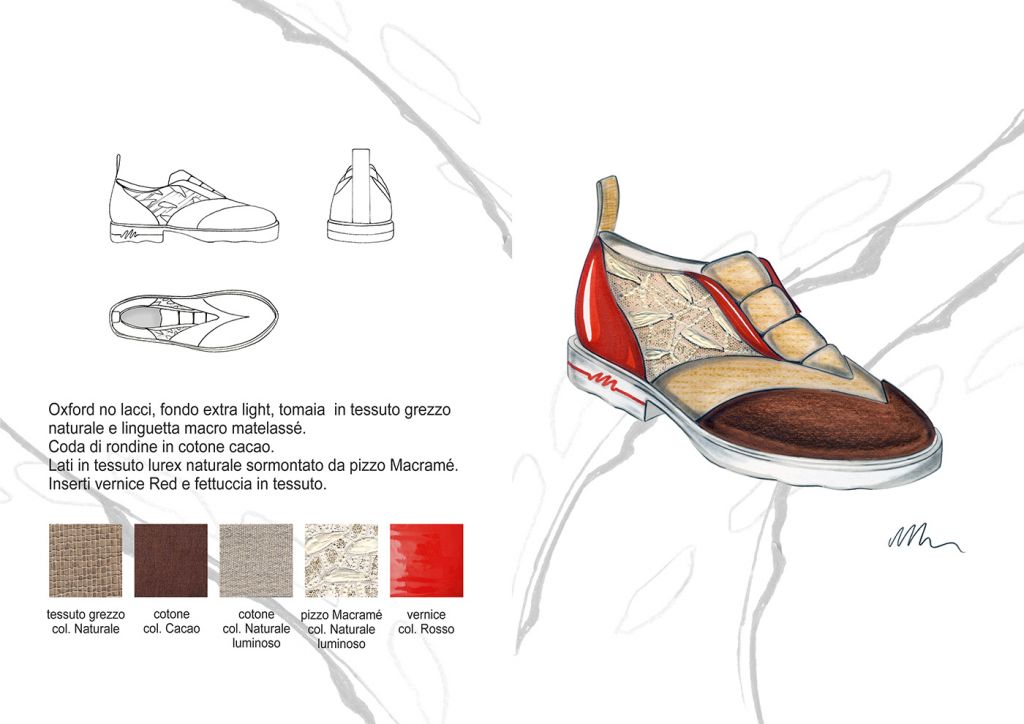Click the 'vernice col. Rosso' swatch label
Viewport: 1024px width, 724px height.
426,621
